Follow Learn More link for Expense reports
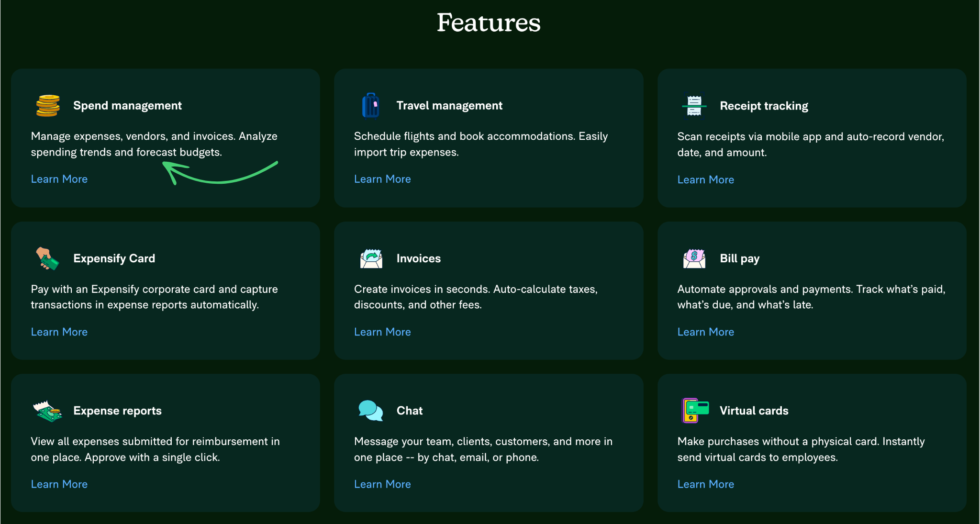980x524 pixels. [x=59, y=484]
